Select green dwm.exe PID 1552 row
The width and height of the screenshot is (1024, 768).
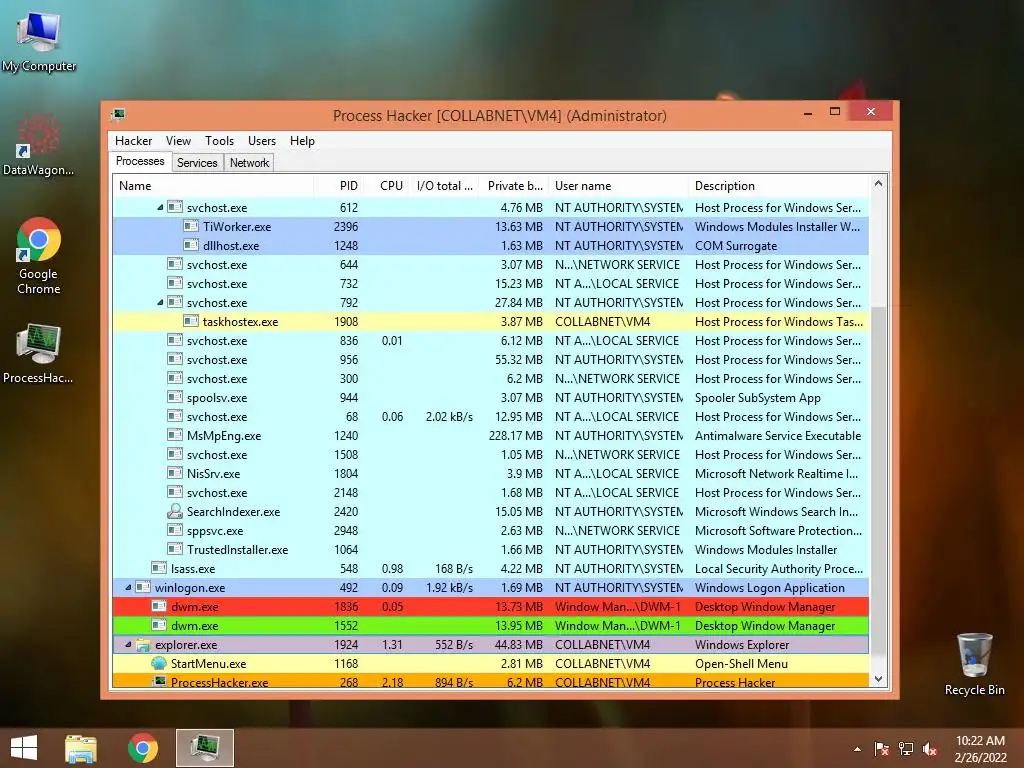click(x=491, y=626)
